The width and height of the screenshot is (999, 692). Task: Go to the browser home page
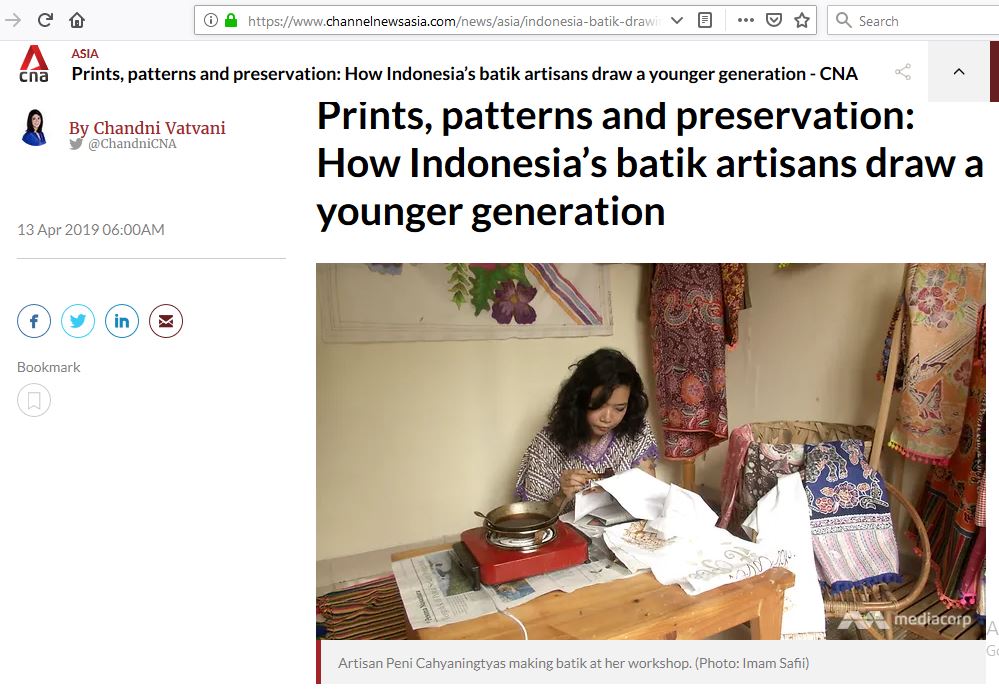point(77,20)
